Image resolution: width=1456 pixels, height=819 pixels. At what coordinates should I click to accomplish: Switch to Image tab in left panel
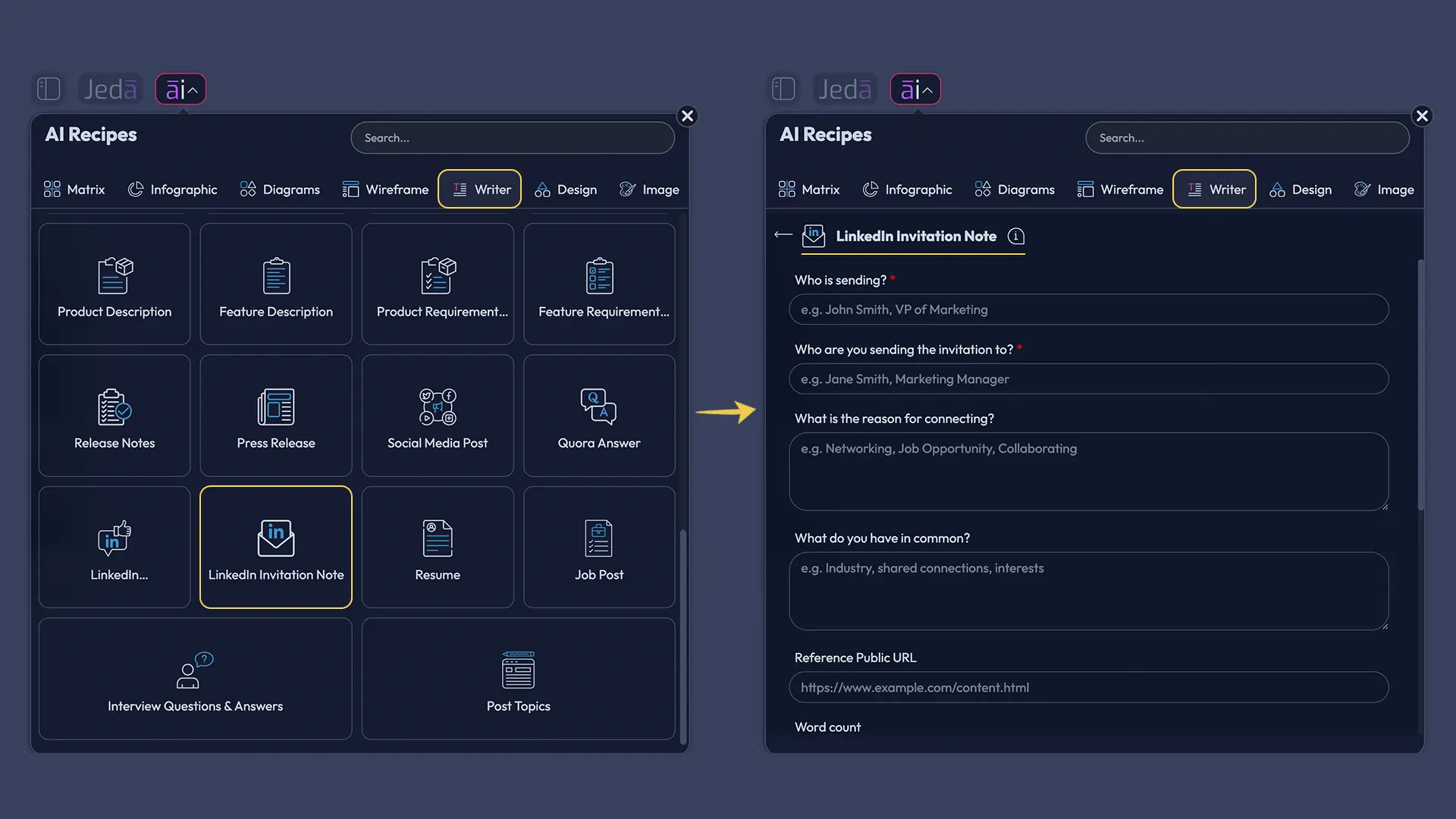pos(649,189)
